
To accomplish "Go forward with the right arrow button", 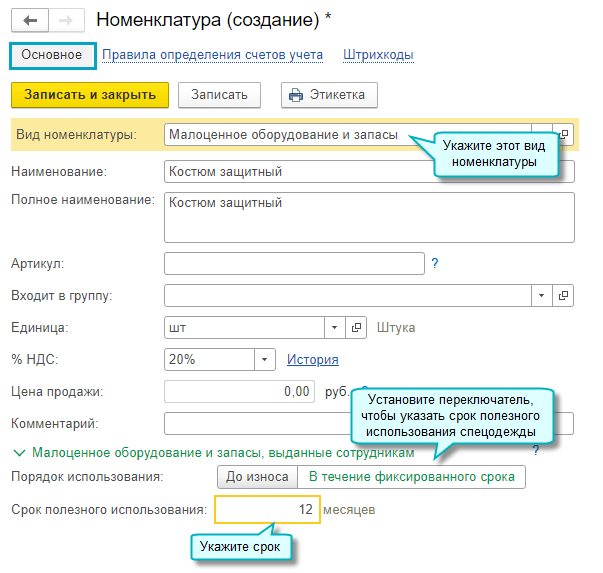I will [67, 20].
